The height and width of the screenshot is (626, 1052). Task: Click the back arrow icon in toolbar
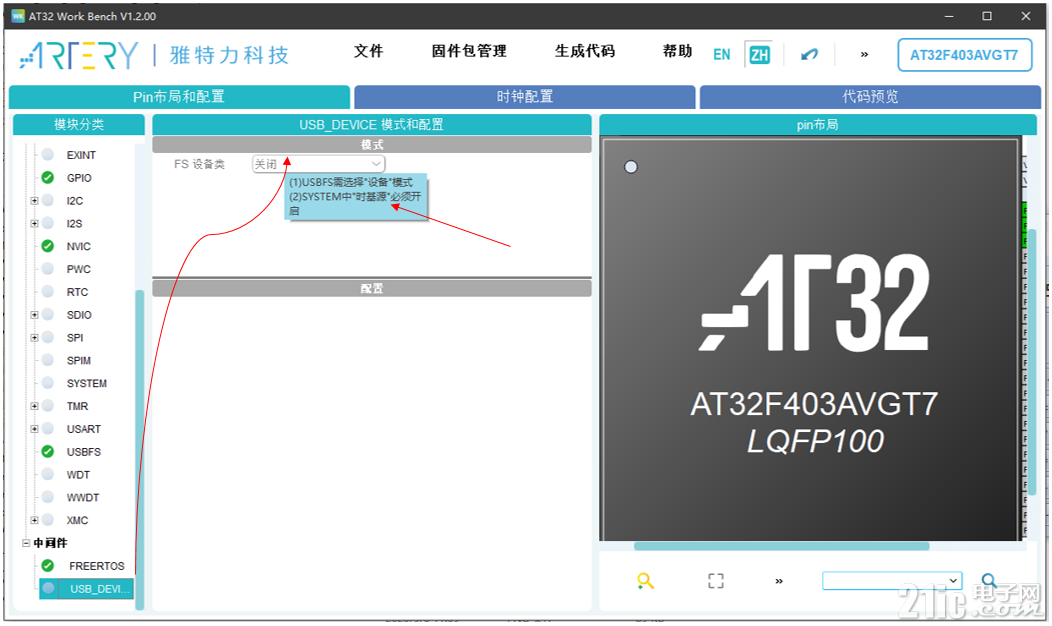[810, 54]
